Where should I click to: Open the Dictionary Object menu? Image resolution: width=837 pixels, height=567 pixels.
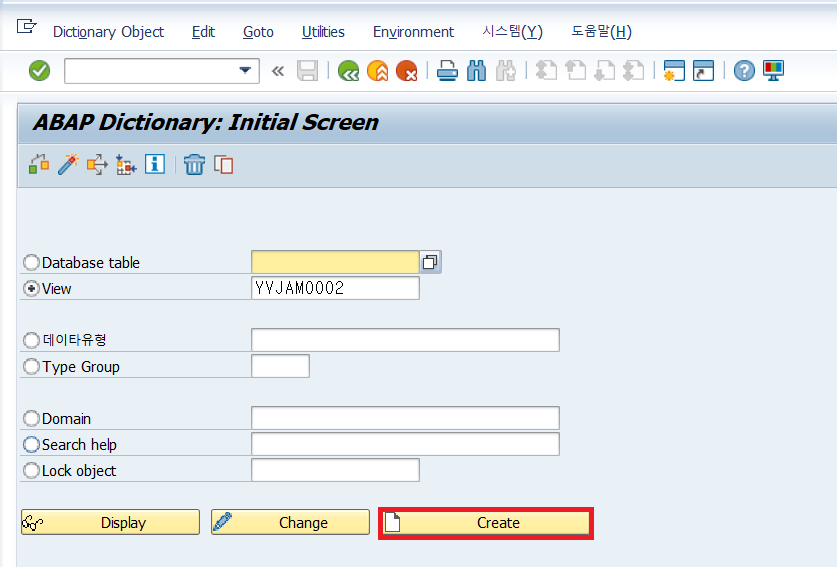pyautogui.click(x=108, y=32)
